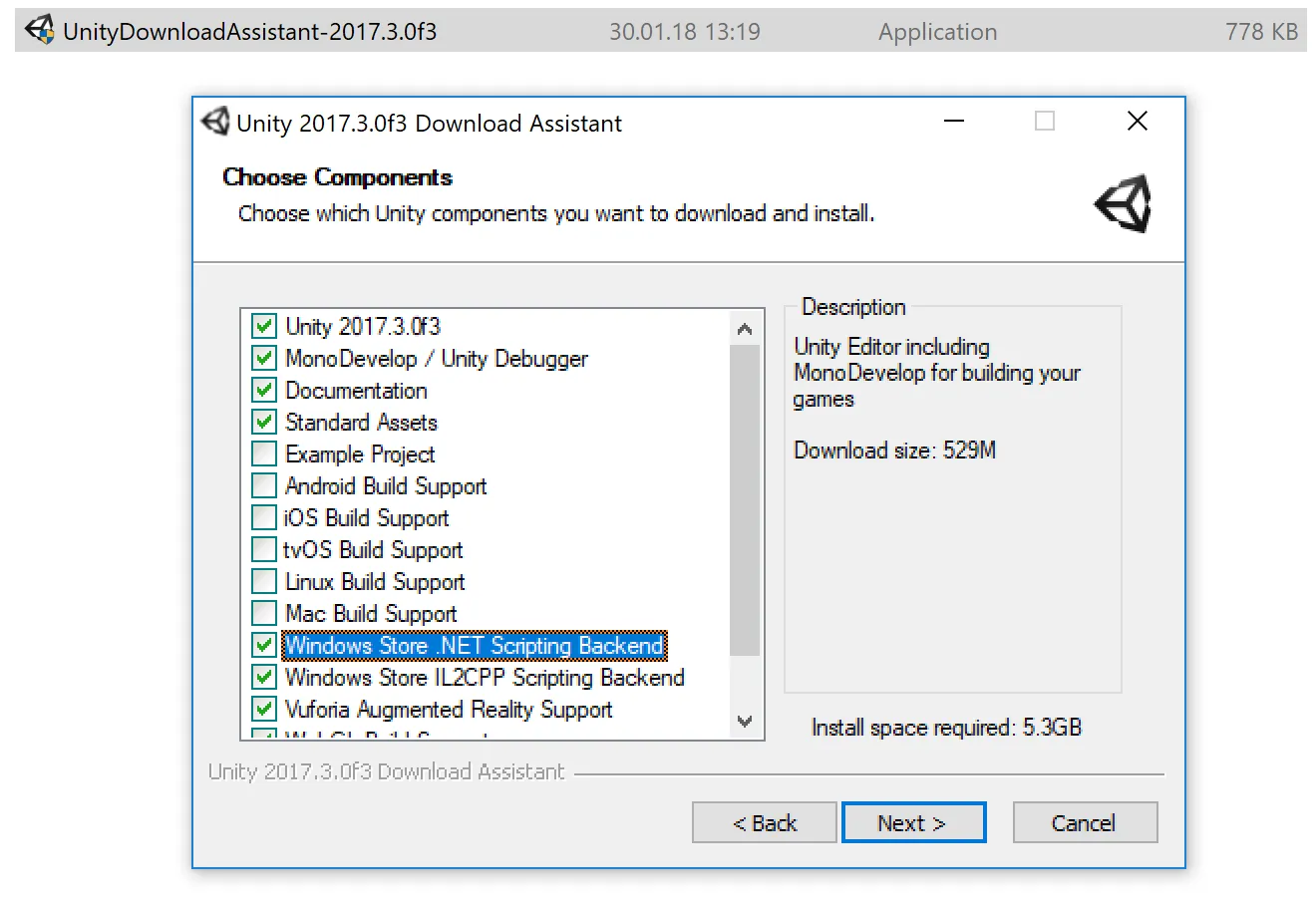The height and width of the screenshot is (907, 1316).
Task: Select the 'Linux Build Support' list label
Action: click(x=375, y=582)
